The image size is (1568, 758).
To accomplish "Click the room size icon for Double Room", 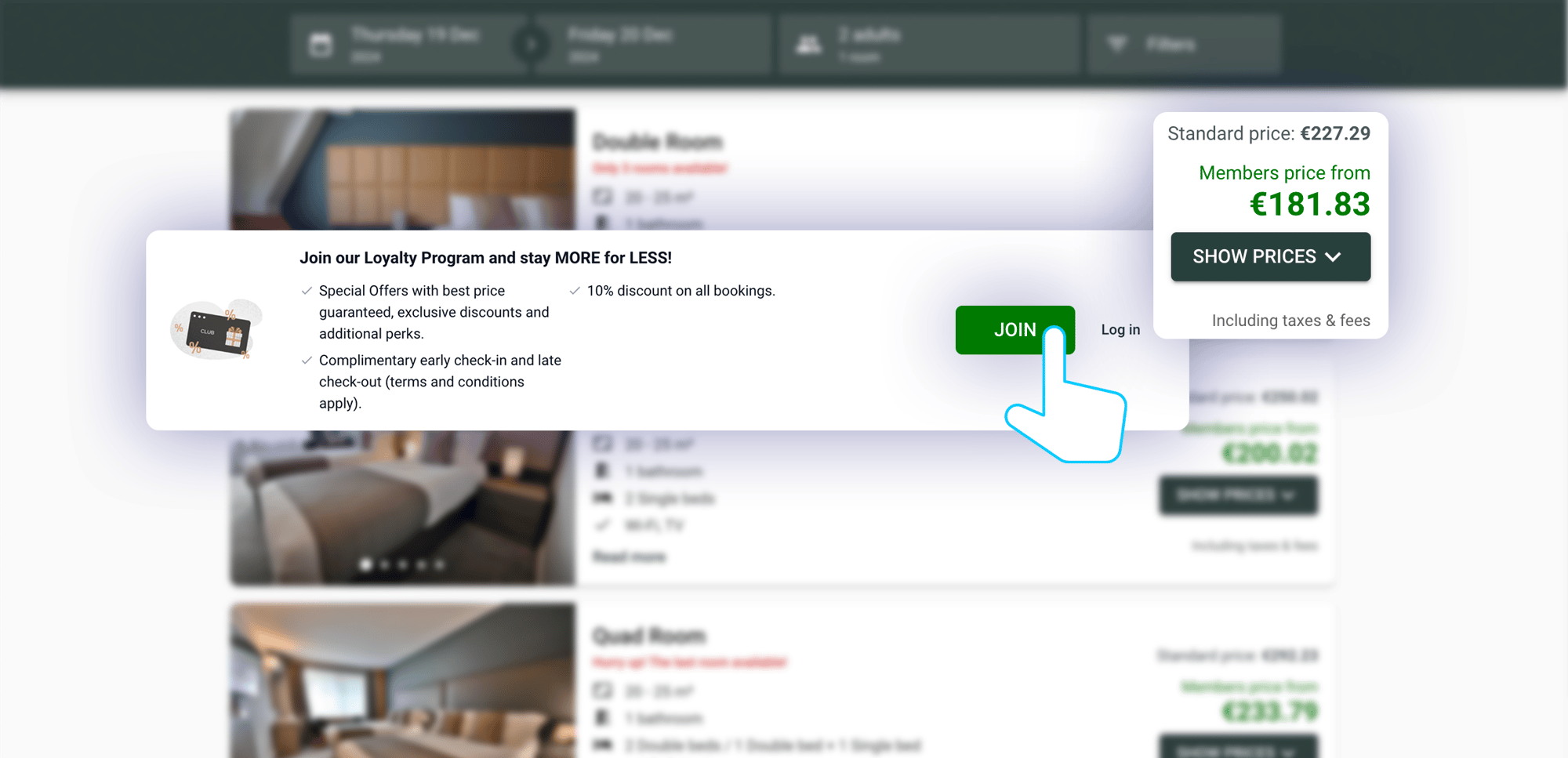I will [x=603, y=198].
